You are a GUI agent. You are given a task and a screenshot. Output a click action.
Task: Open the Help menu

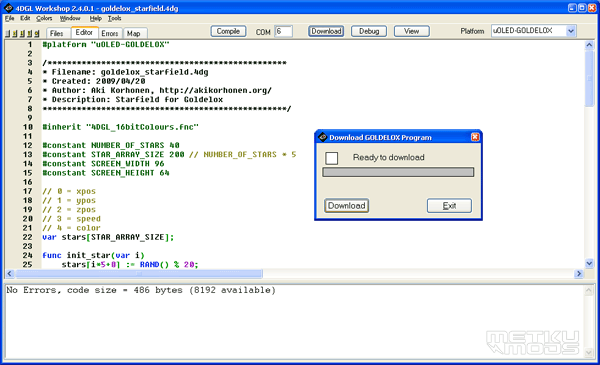(96, 18)
